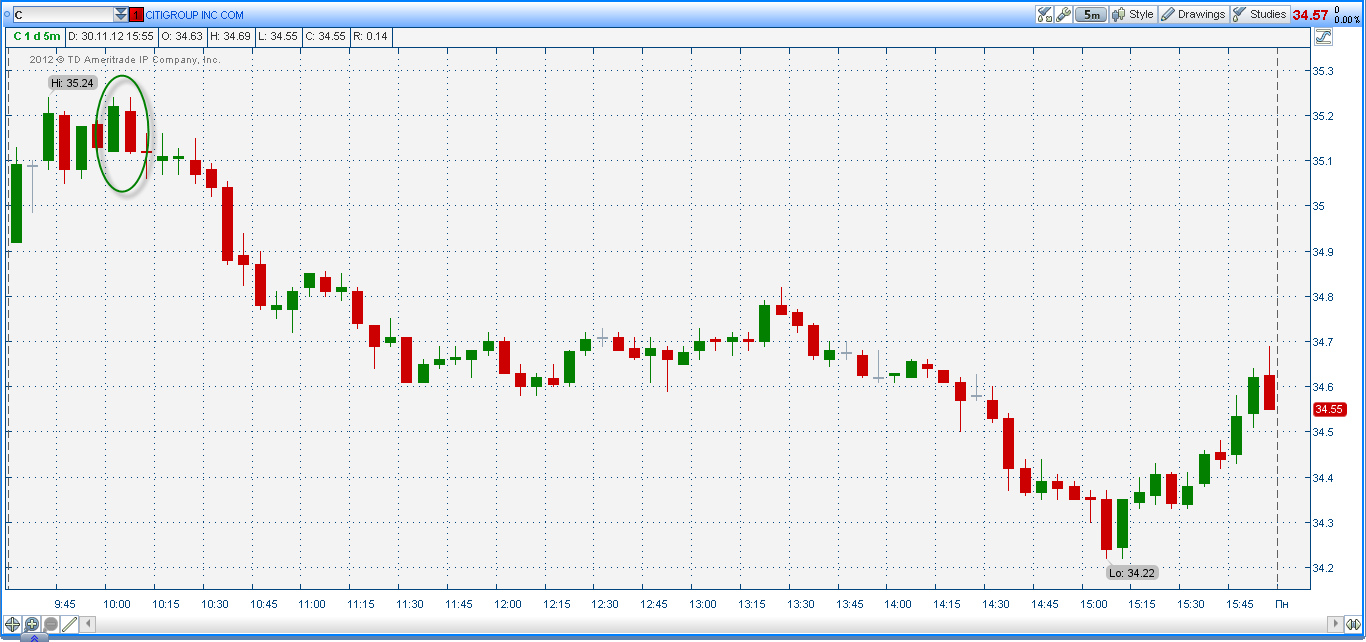Click the red number 1 linking box
This screenshot has height=642, width=1366.
[x=136, y=15]
